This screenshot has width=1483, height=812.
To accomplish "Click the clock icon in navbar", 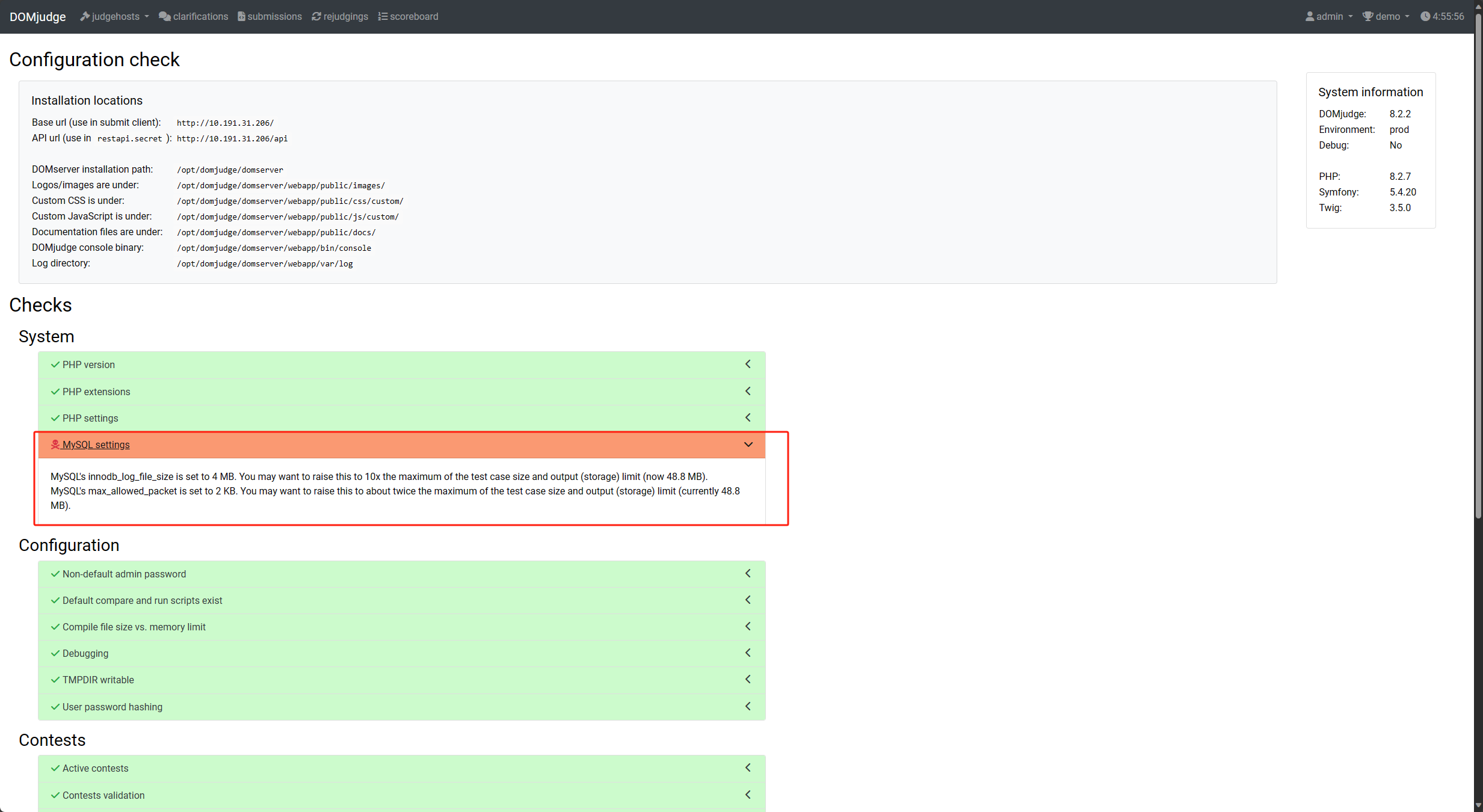I will coord(1425,16).
